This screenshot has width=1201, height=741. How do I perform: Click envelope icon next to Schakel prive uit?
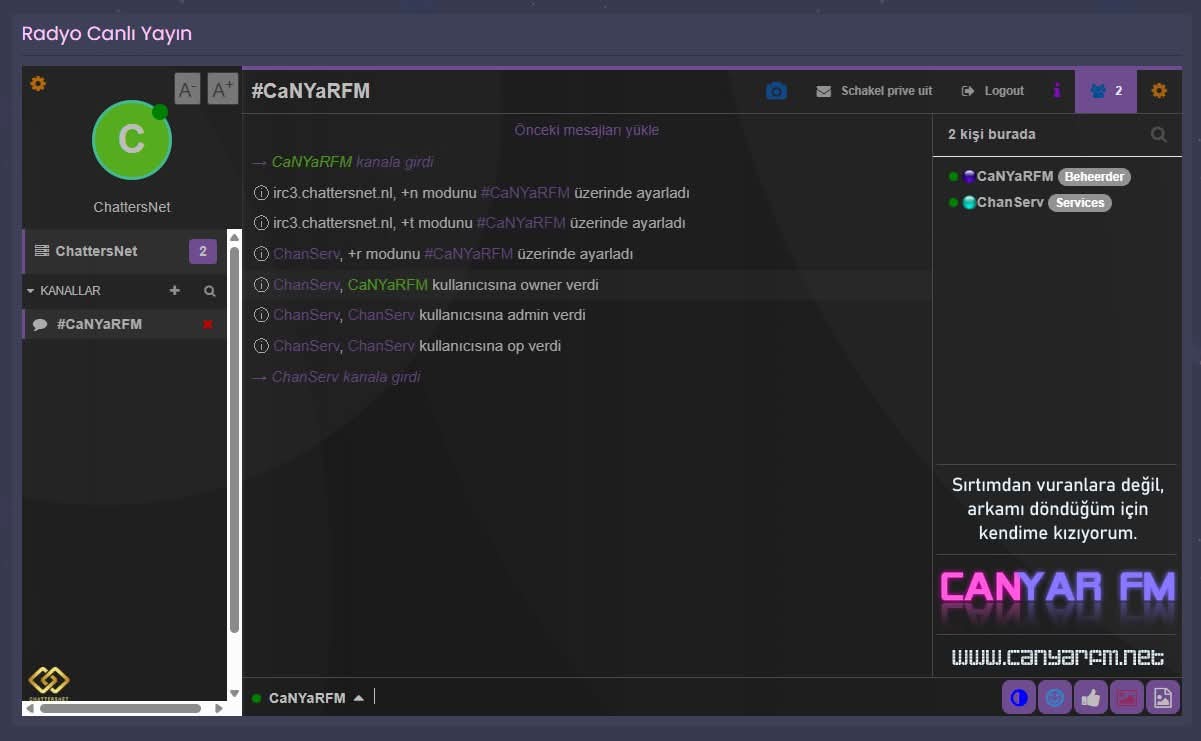[x=824, y=91]
